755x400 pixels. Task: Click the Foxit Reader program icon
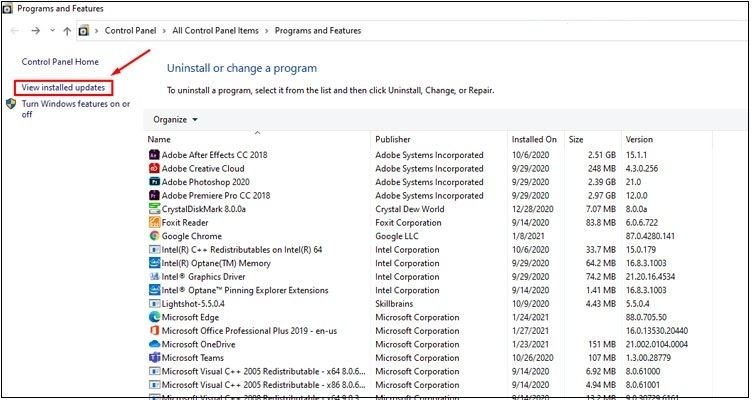pyautogui.click(x=154, y=223)
